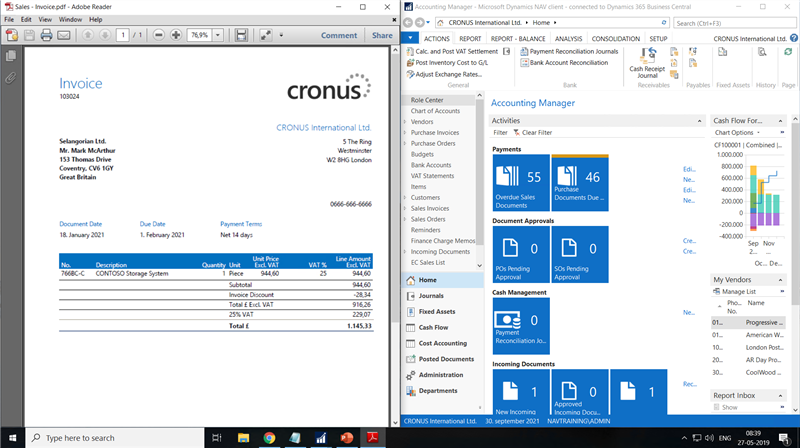Click the NAV back navigation arrow

point(408,22)
